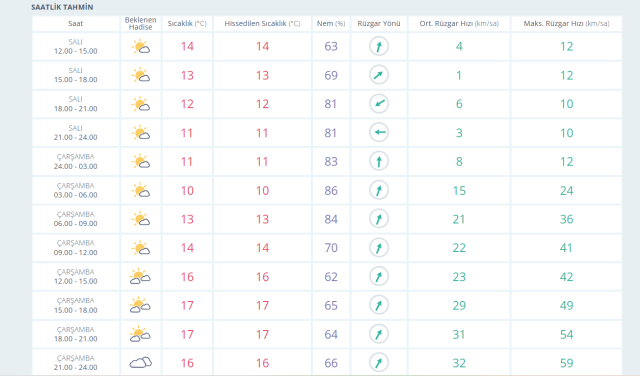Click humidity value 86
The width and height of the screenshot is (640, 376).
click(331, 191)
